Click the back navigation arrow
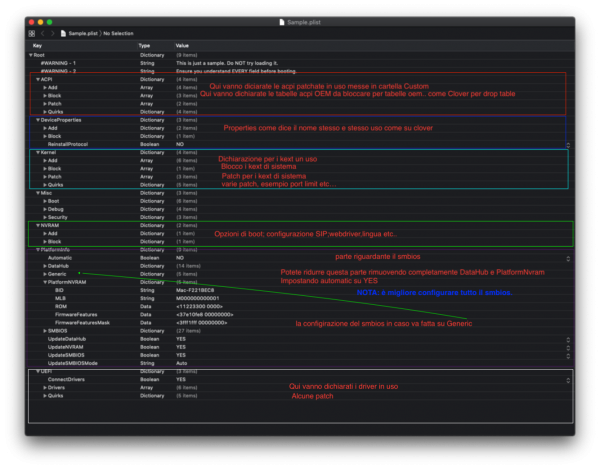The height and width of the screenshot is (469, 600). [x=43, y=33]
